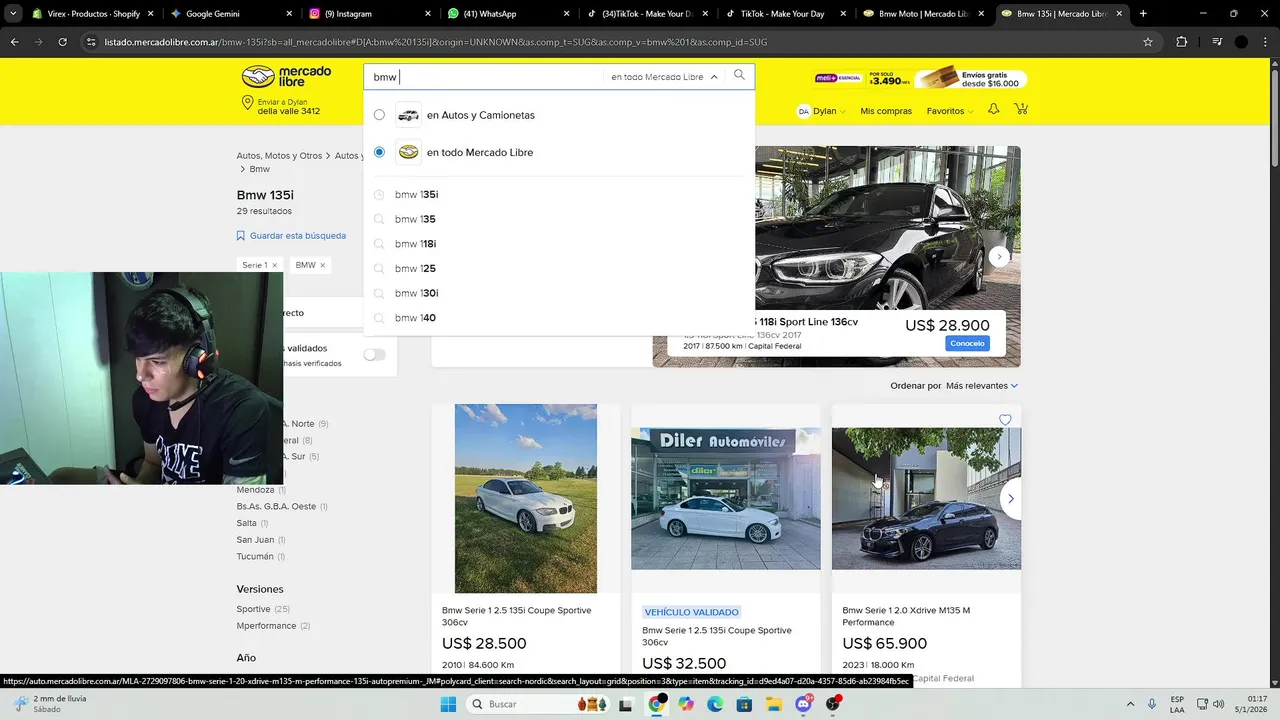Choose 'bmw 118i' search suggestion

coord(415,244)
